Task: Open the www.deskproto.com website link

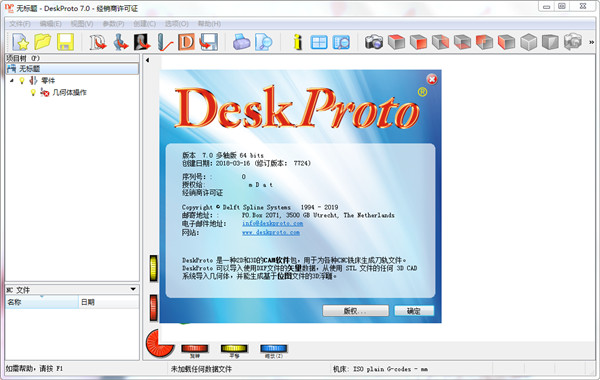Action: click(271, 232)
